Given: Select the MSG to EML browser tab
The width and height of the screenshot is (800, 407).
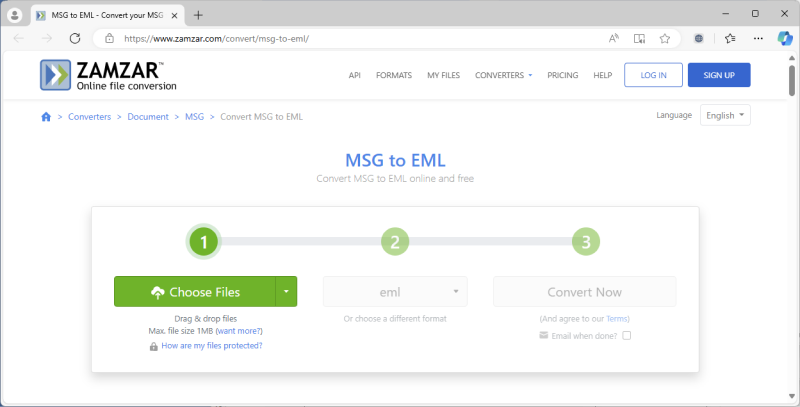Looking at the screenshot, I should 106,15.
